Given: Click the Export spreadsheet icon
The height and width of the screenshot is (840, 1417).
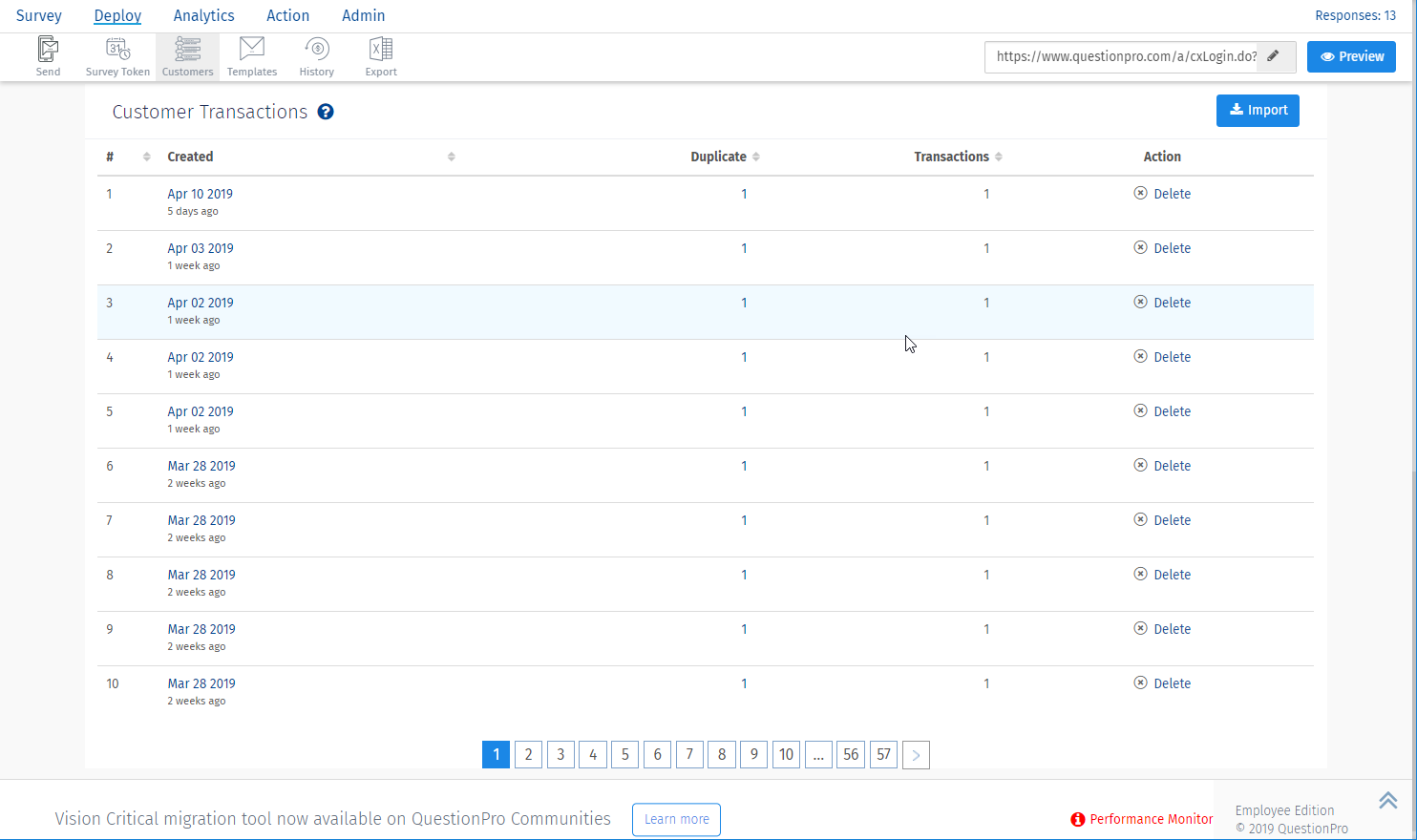Looking at the screenshot, I should [x=381, y=56].
